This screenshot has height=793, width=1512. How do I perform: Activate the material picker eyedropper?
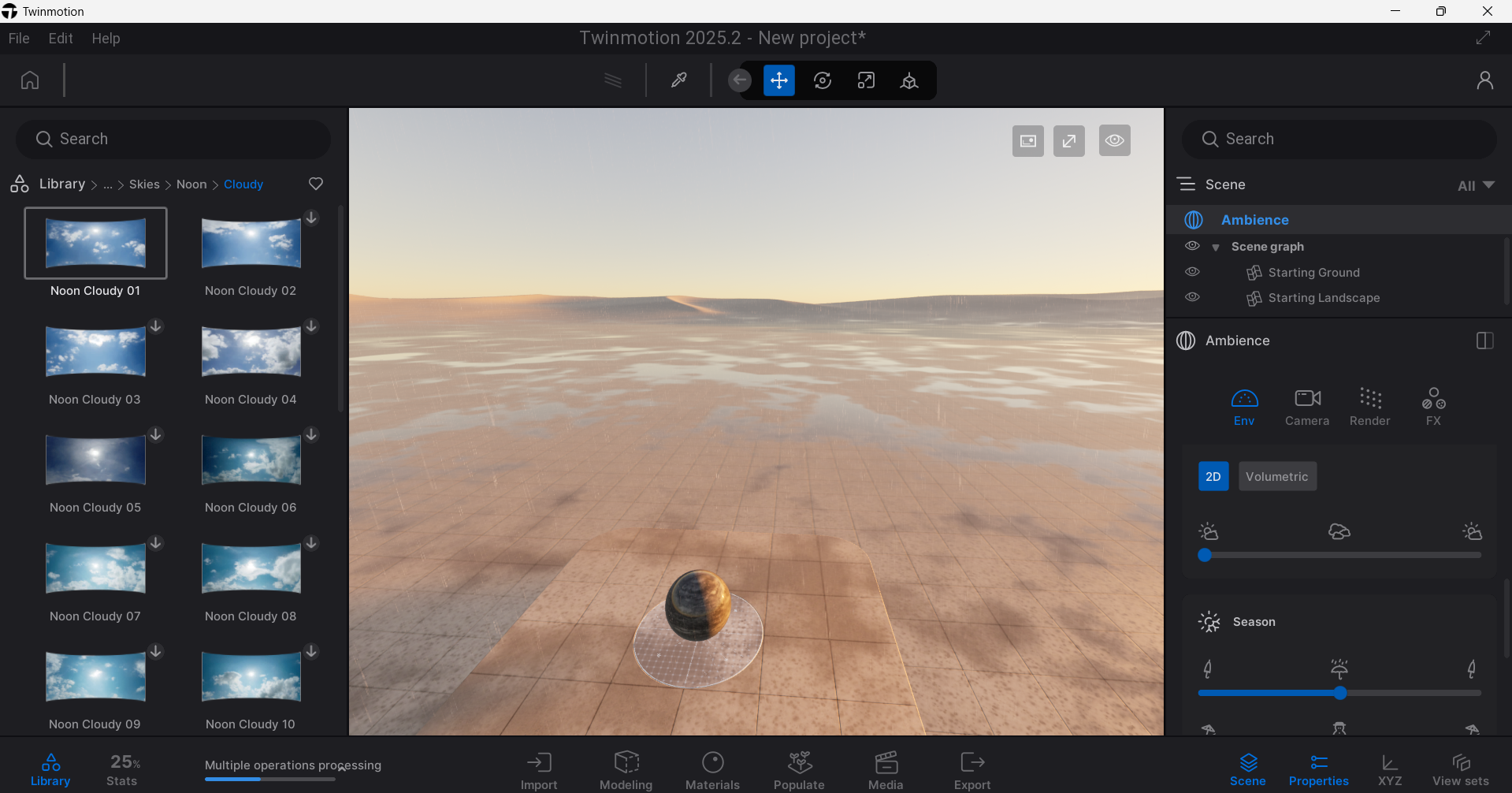(678, 80)
